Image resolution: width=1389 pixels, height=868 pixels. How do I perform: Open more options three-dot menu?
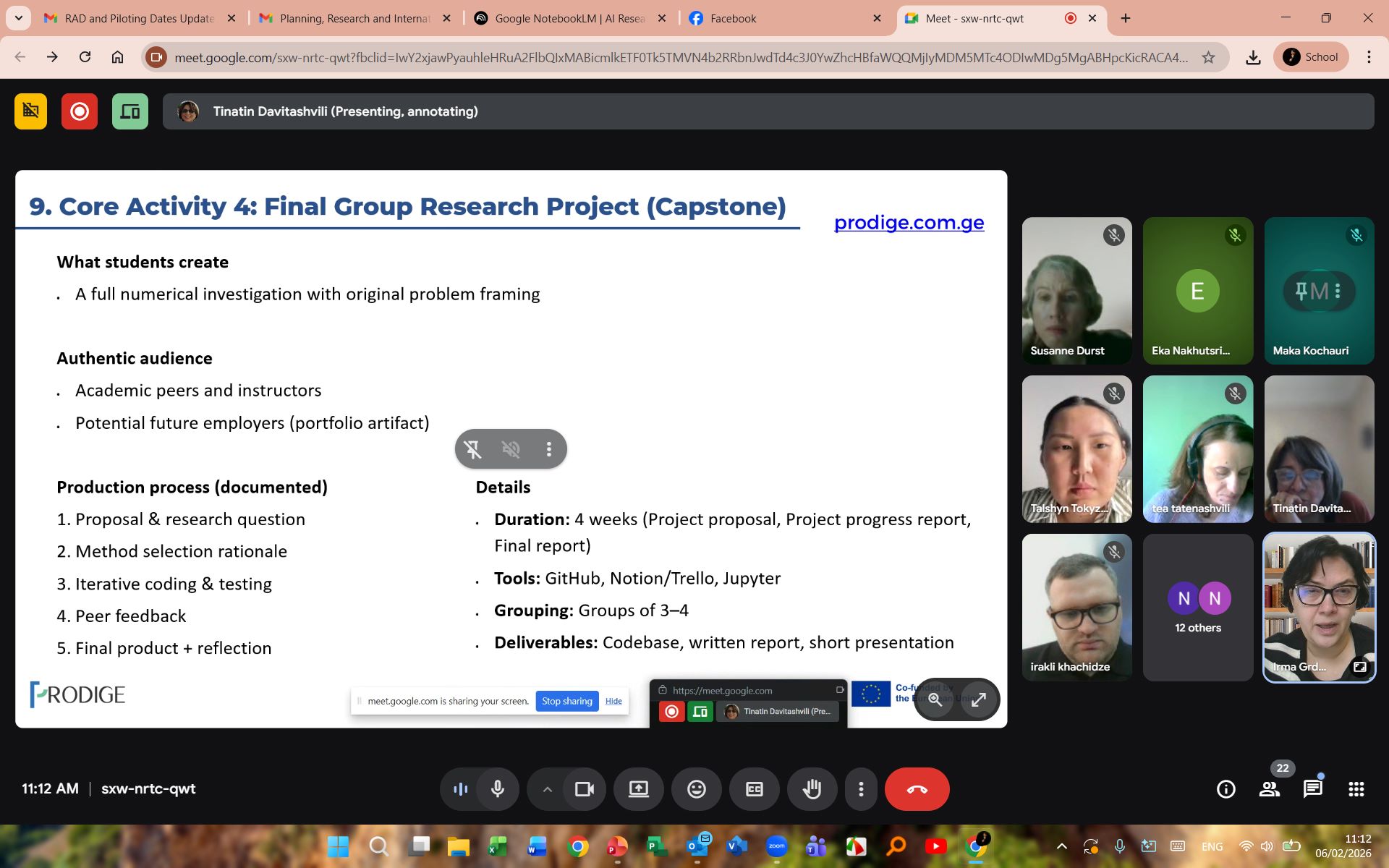(x=860, y=789)
